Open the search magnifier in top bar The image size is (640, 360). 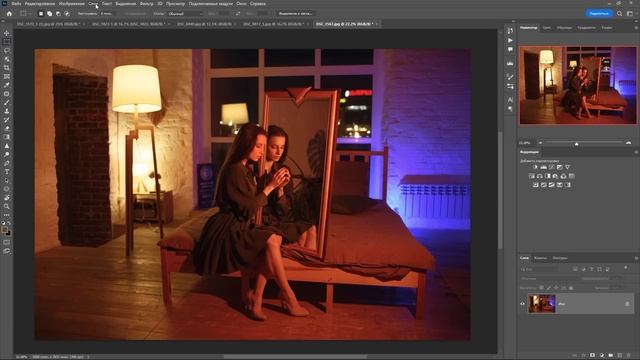619,13
